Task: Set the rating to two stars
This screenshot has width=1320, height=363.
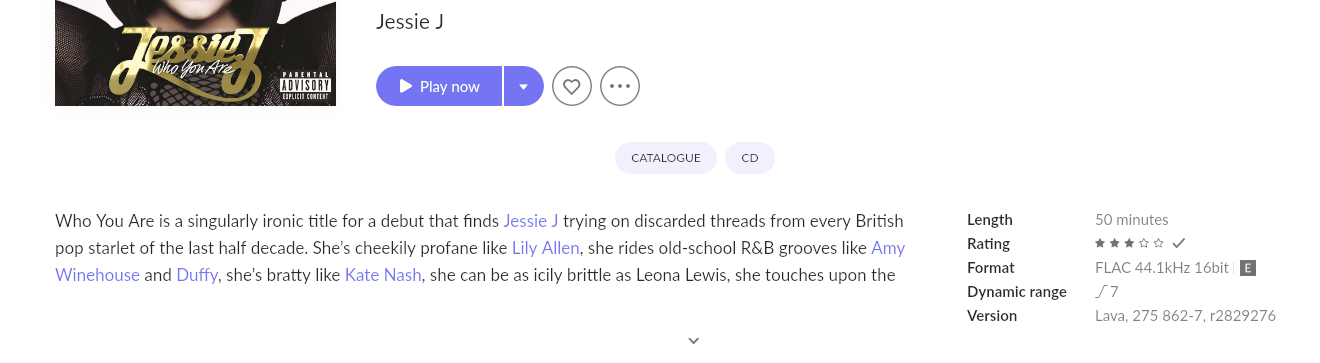Action: point(1115,243)
